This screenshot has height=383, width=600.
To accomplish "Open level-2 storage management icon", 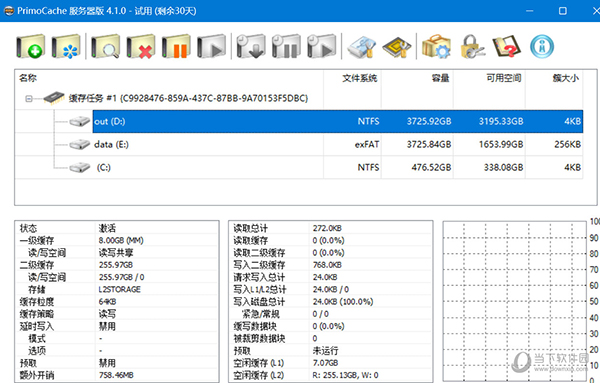I will tap(362, 47).
